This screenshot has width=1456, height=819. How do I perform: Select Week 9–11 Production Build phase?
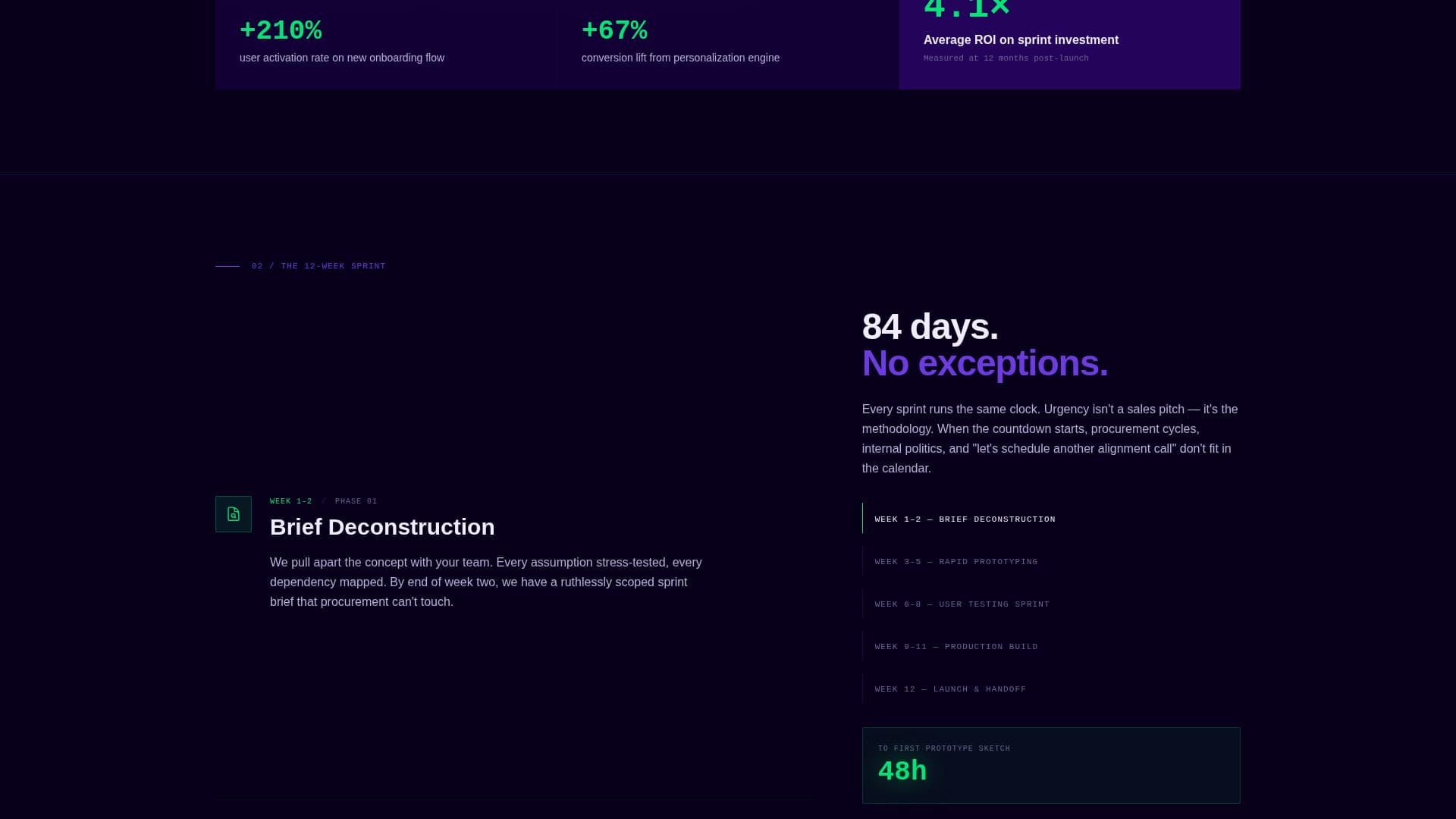point(1051,646)
